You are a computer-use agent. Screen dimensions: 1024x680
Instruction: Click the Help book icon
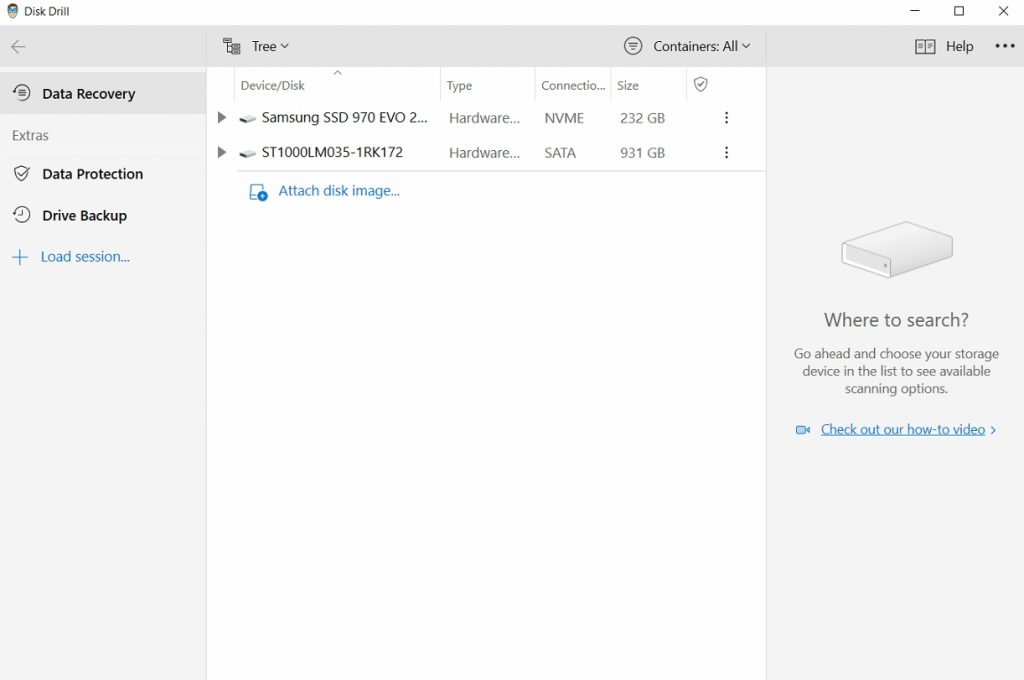pyautogui.click(x=925, y=46)
